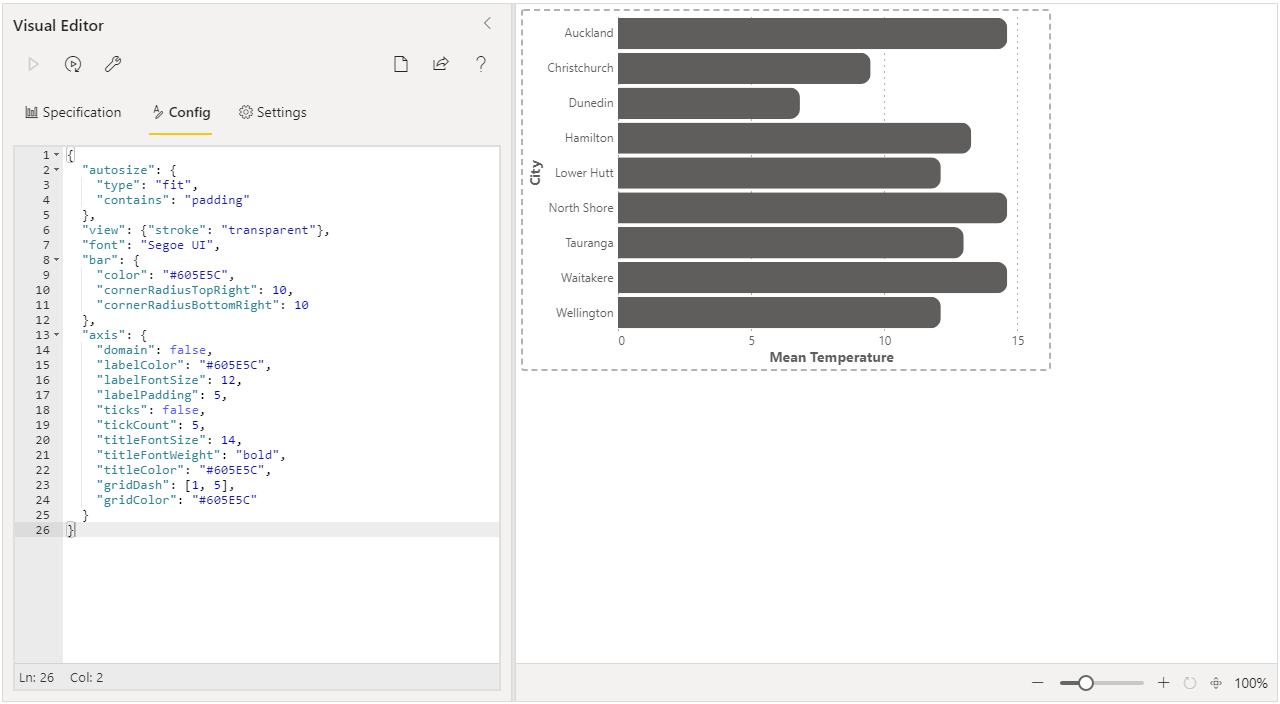
Task: Click the "Mean Temperature" axis title
Action: [x=832, y=357]
